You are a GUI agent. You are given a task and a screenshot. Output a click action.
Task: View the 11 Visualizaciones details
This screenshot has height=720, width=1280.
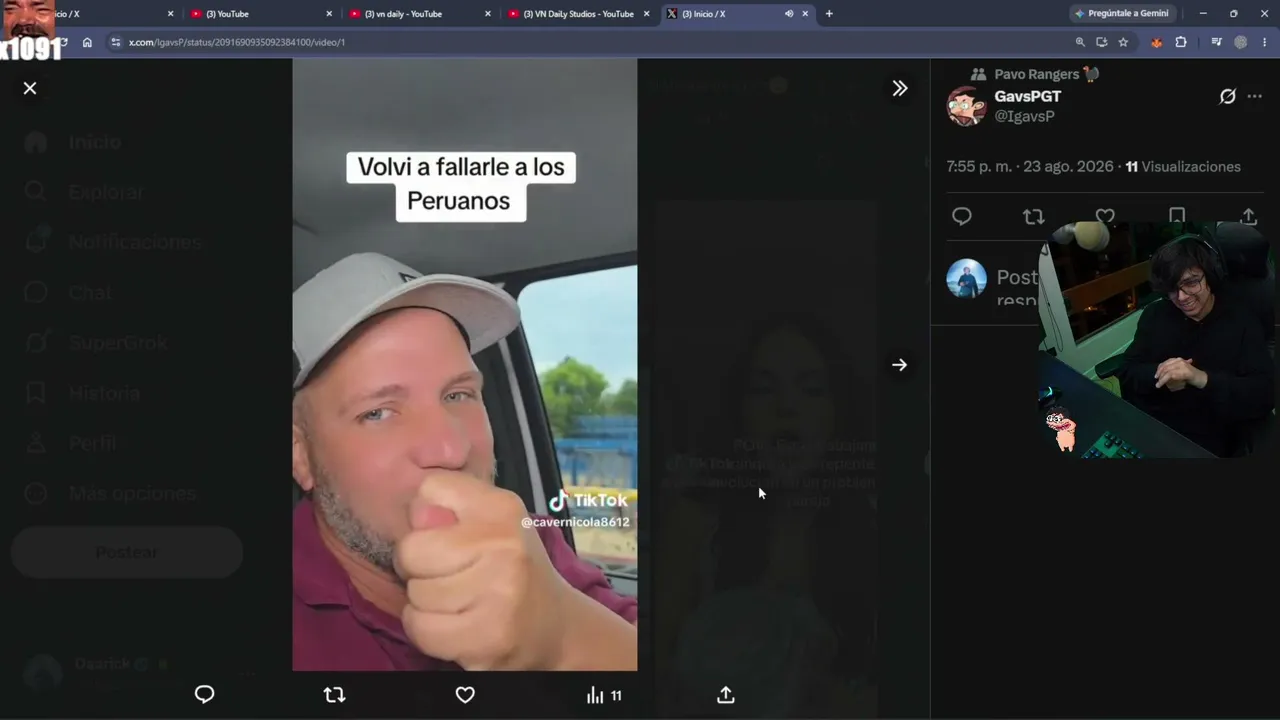(1183, 167)
